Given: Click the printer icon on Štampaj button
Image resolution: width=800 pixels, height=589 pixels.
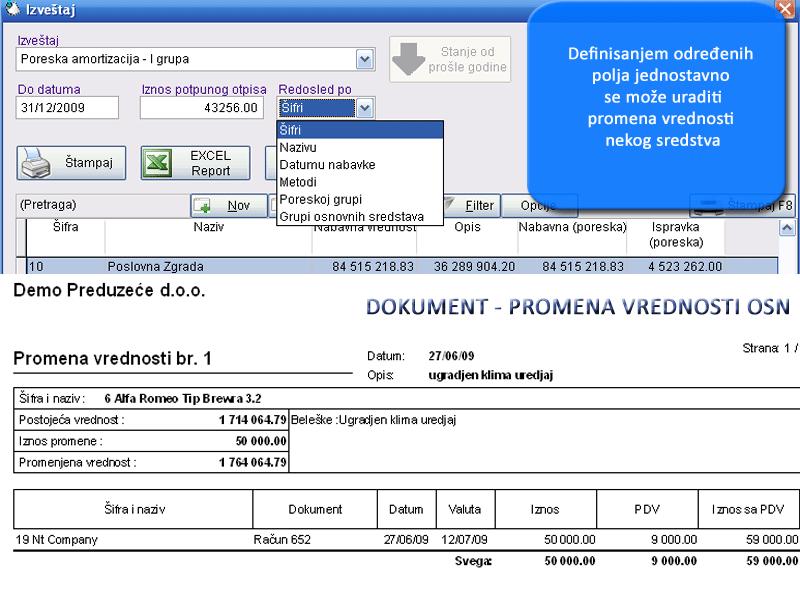Looking at the screenshot, I should (36, 162).
